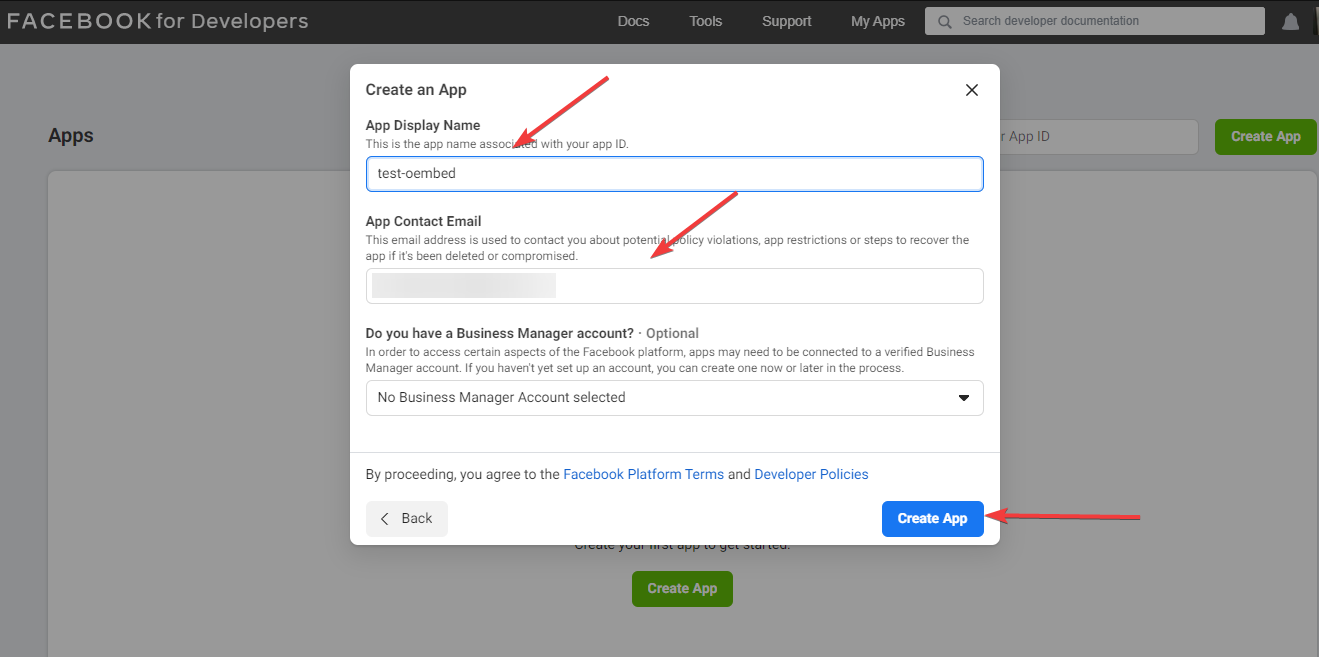Open the notifications bell icon
This screenshot has width=1319, height=657.
pyautogui.click(x=1291, y=22)
